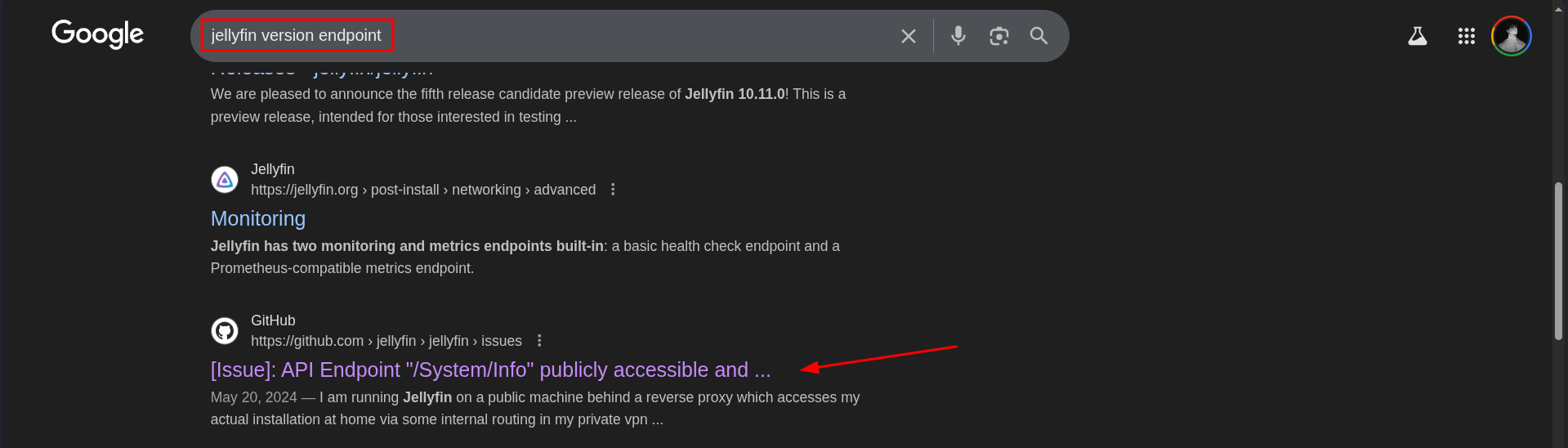Click the Jellyfin site favicon
The image size is (1568, 448).
click(x=225, y=180)
